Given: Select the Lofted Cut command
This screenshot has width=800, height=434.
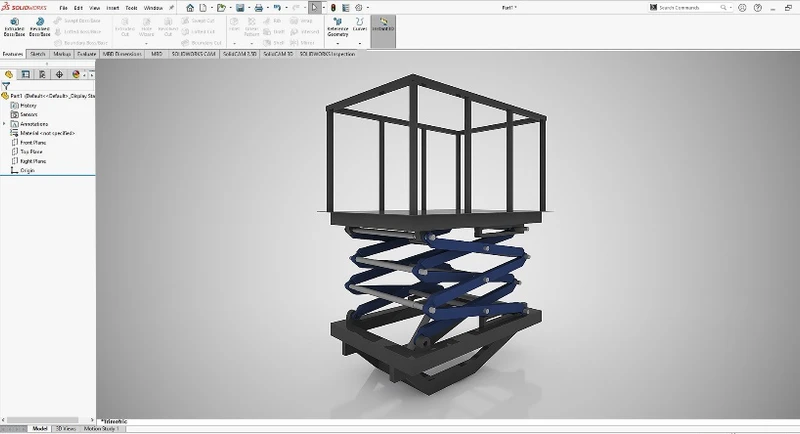Looking at the screenshot, I should pyautogui.click(x=198, y=32).
